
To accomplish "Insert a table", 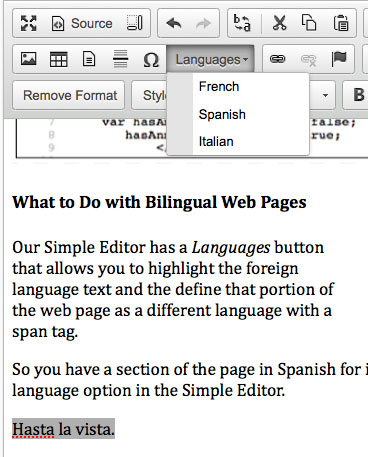I will coord(59,59).
